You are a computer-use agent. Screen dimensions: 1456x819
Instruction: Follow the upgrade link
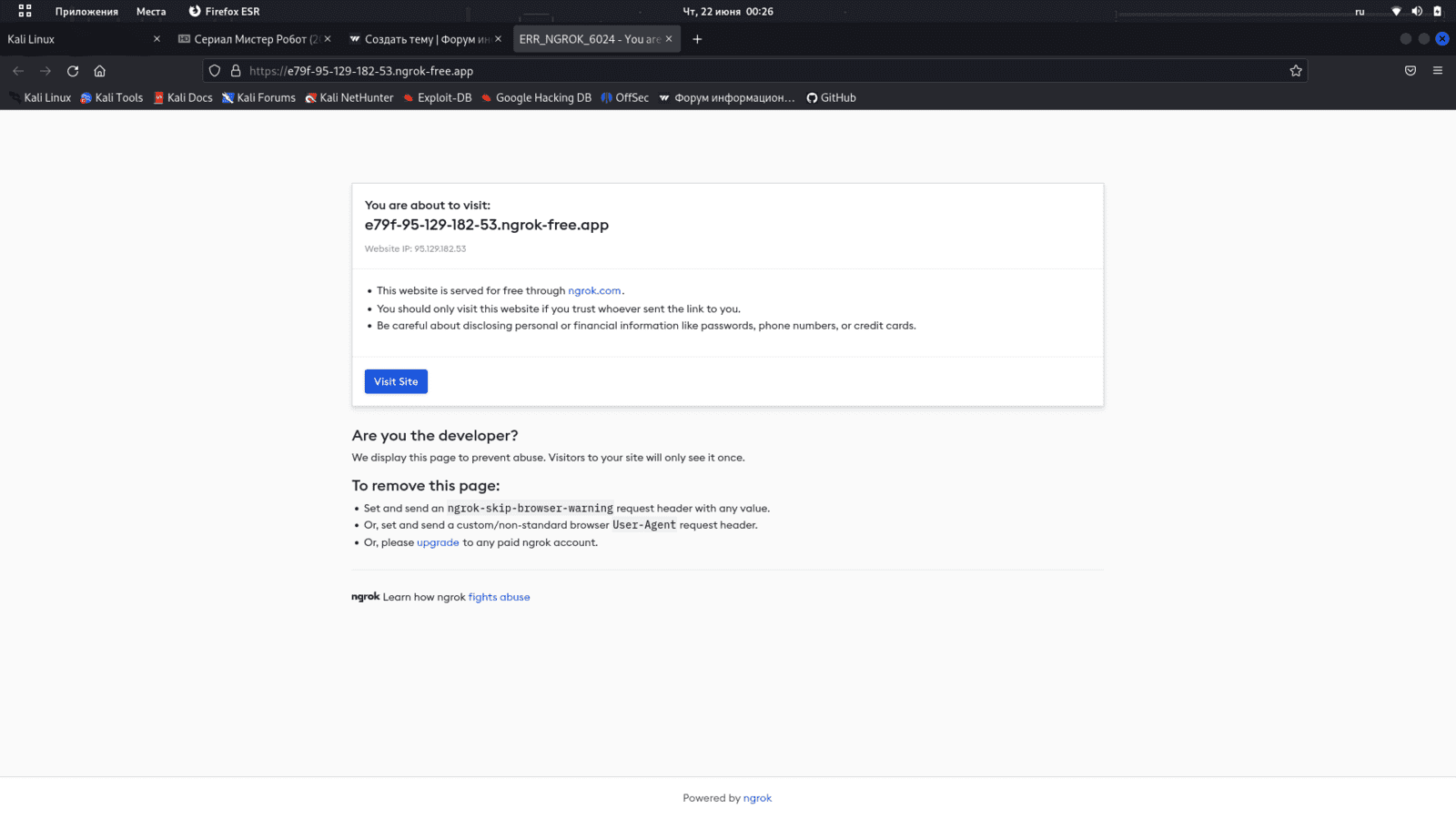pyautogui.click(x=438, y=542)
